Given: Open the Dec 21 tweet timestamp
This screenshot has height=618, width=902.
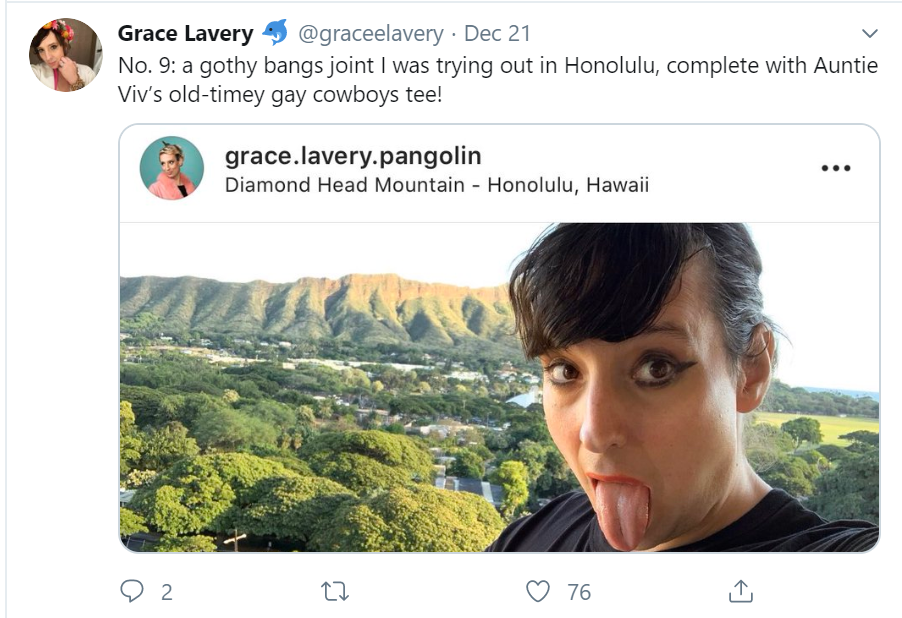Looking at the screenshot, I should coord(497,33).
